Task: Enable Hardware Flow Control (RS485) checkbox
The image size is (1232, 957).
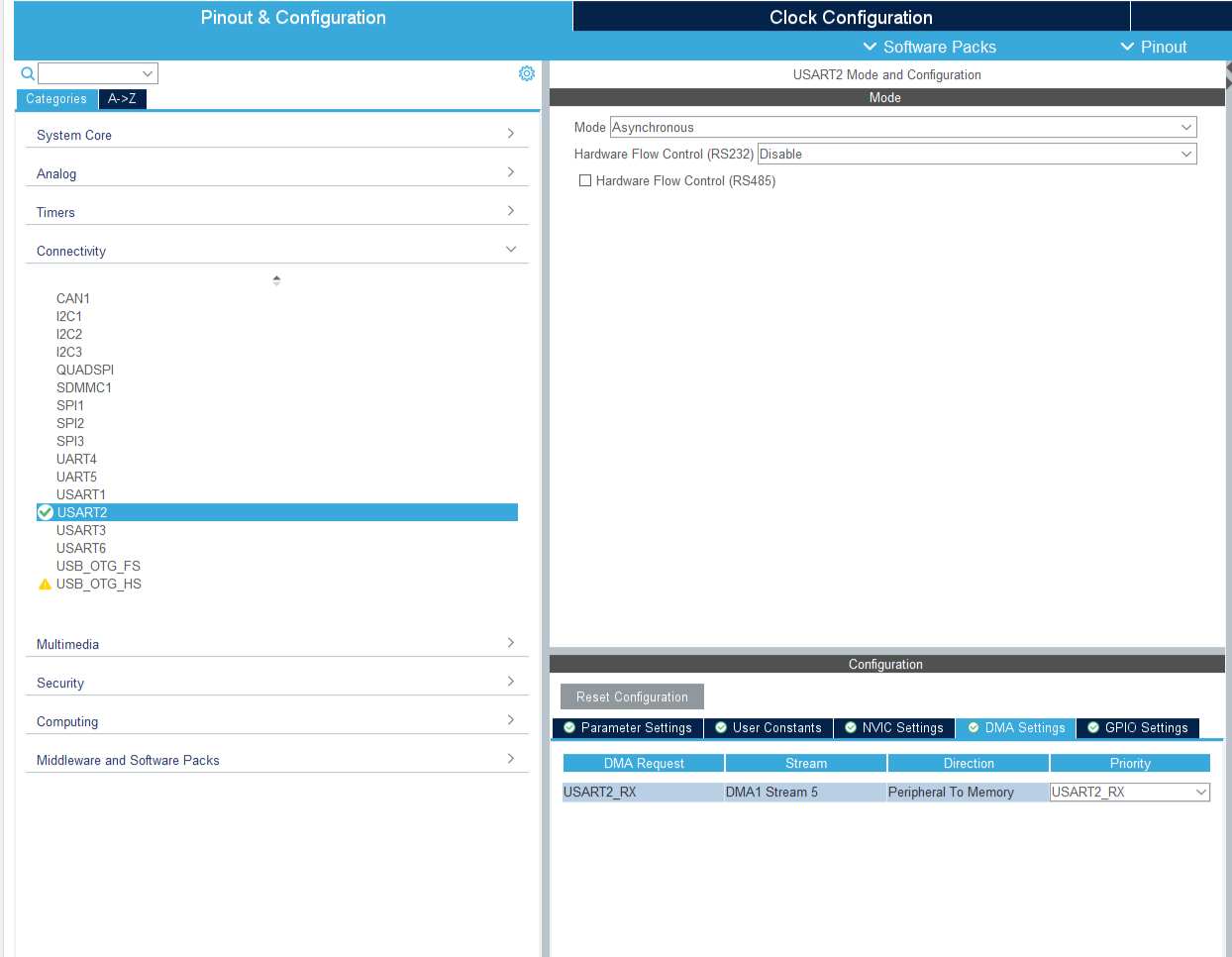Action: pos(585,181)
